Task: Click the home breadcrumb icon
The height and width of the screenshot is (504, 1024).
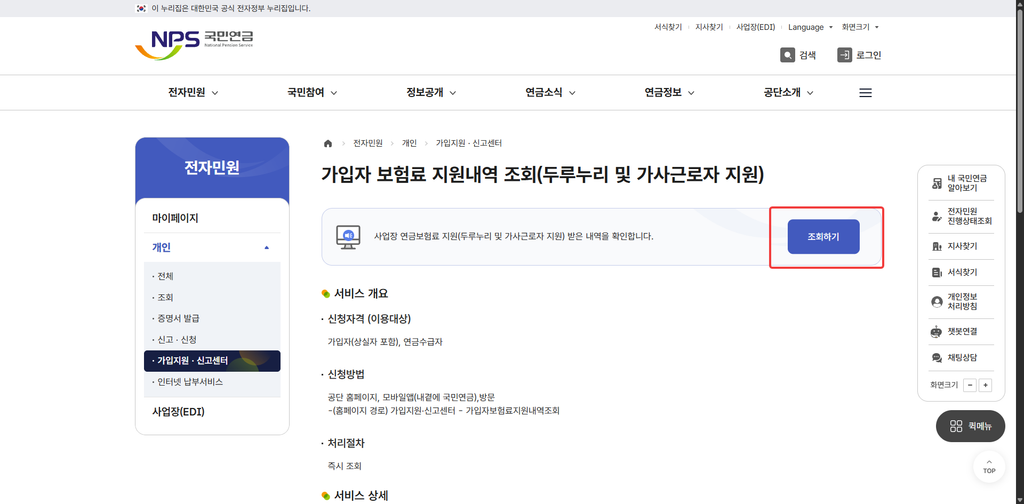Action: click(x=328, y=143)
